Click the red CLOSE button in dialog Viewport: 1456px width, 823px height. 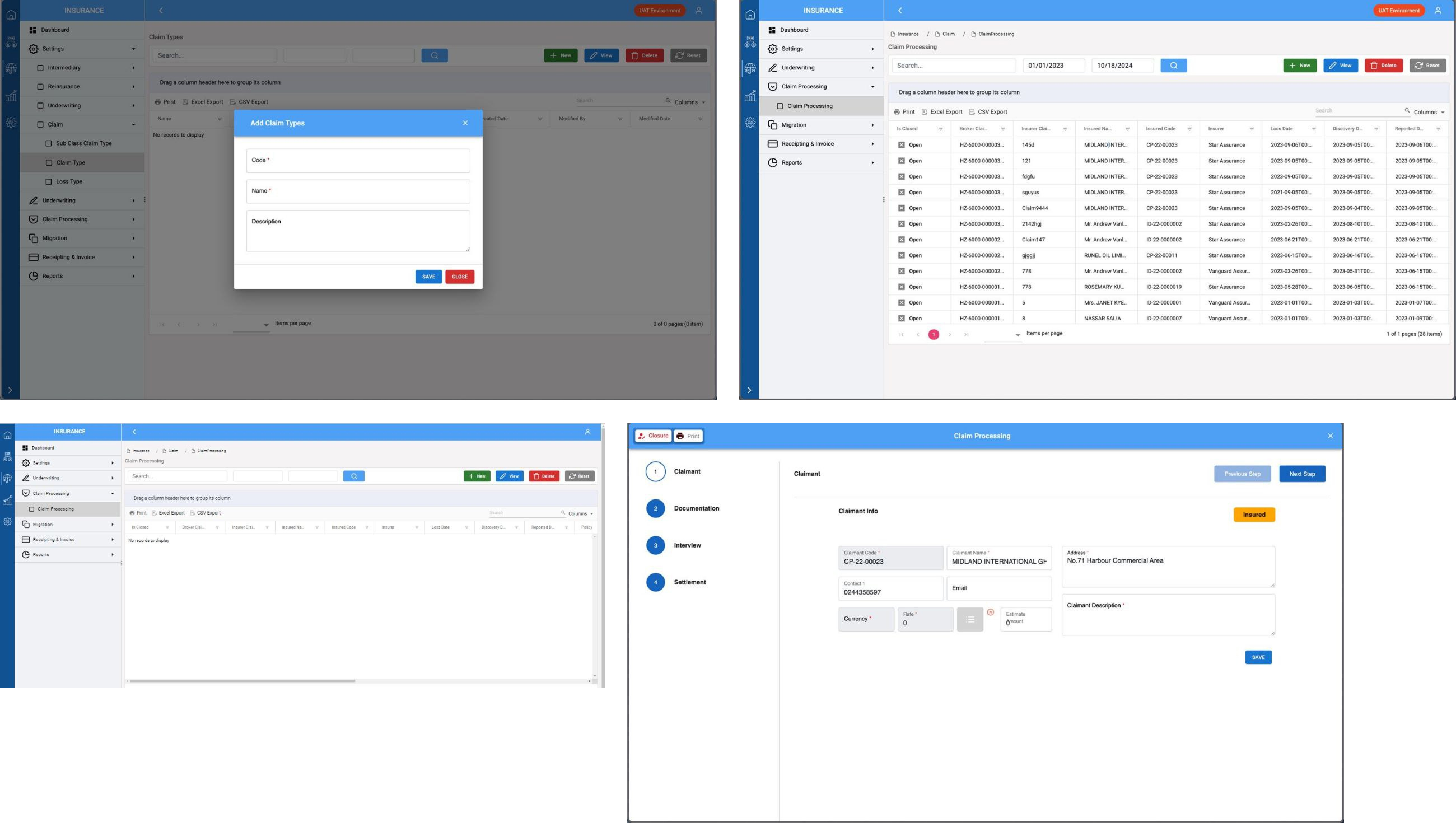pos(460,277)
